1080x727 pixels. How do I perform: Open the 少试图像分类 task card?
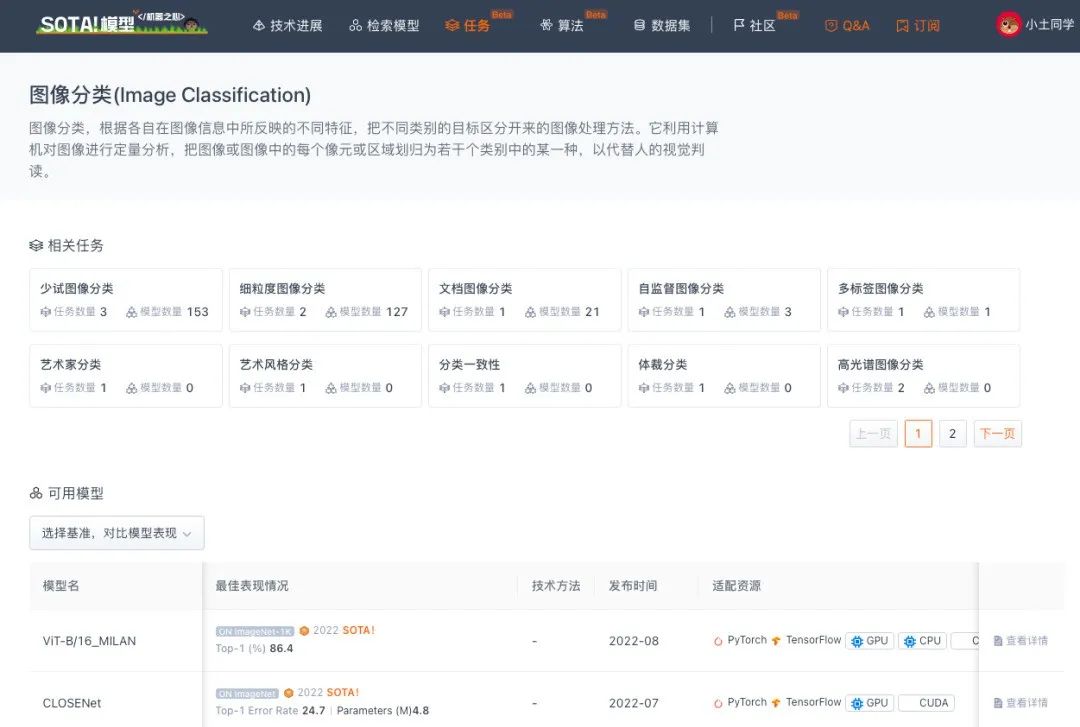[x=126, y=300]
